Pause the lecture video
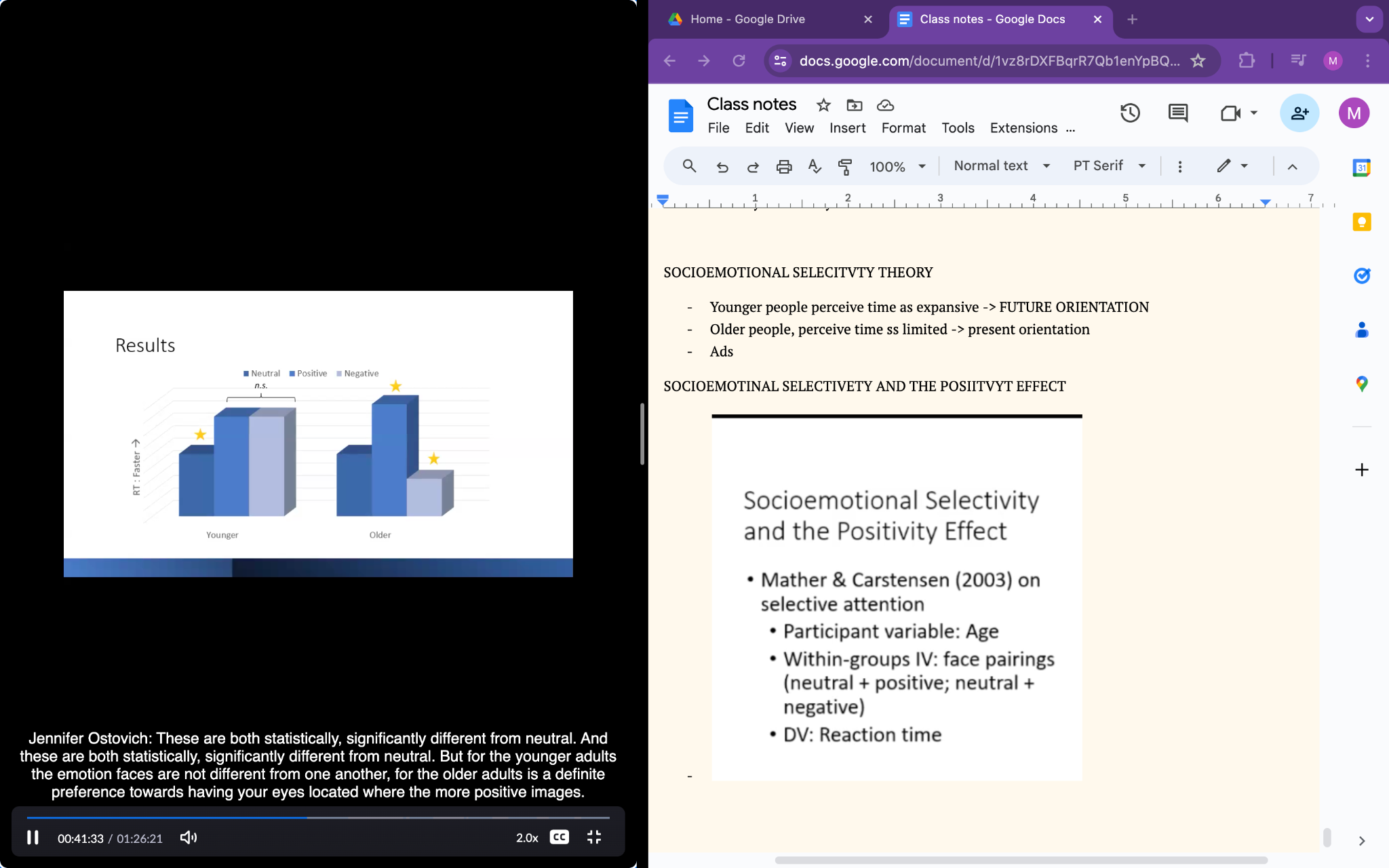 (x=33, y=837)
